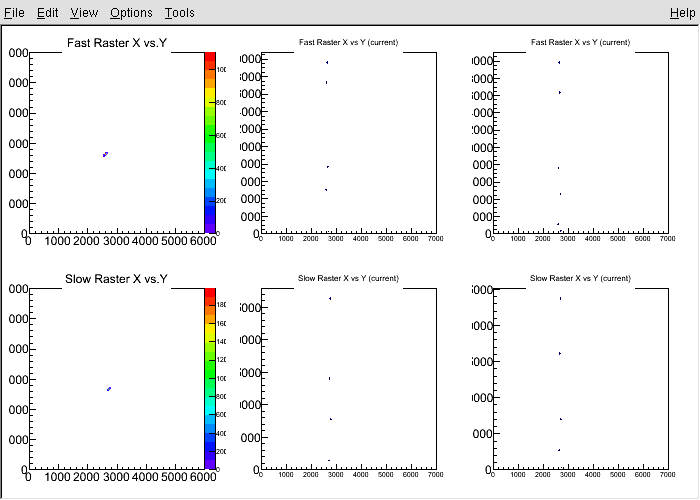Click the topmost point in right Slow Raster plot
Screen dimensions: 700x500
pos(560,298)
